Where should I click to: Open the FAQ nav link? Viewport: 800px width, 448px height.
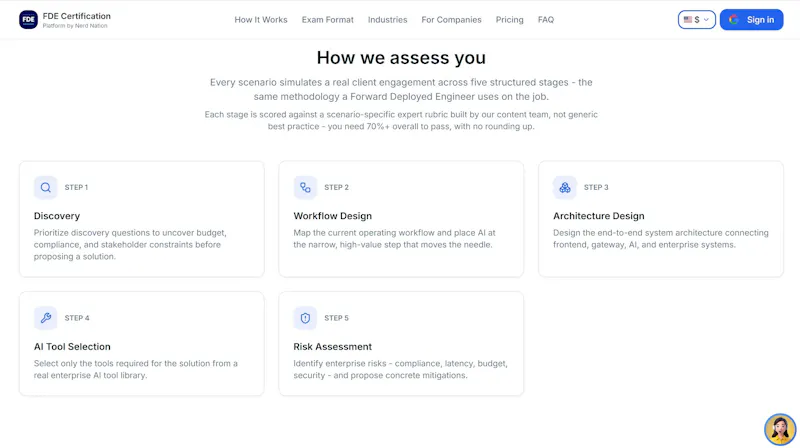coord(546,19)
